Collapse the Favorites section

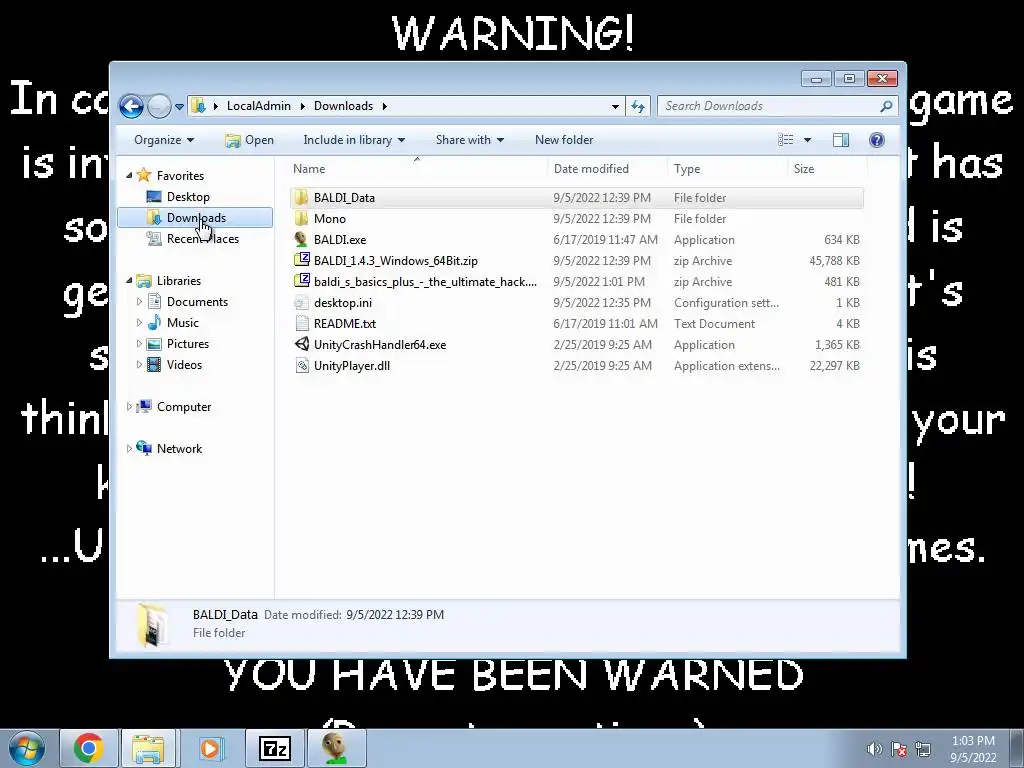pos(129,175)
